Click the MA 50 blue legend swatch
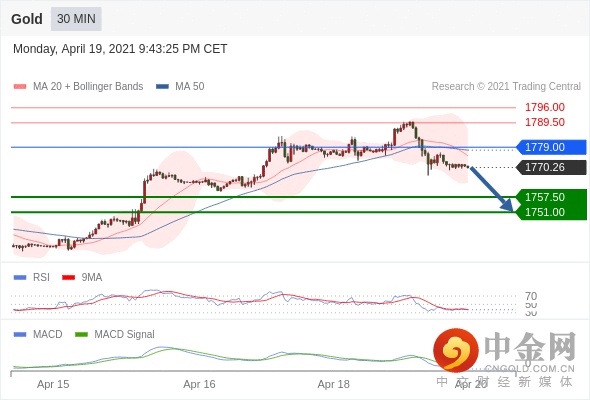This screenshot has width=590, height=400. (x=162, y=87)
